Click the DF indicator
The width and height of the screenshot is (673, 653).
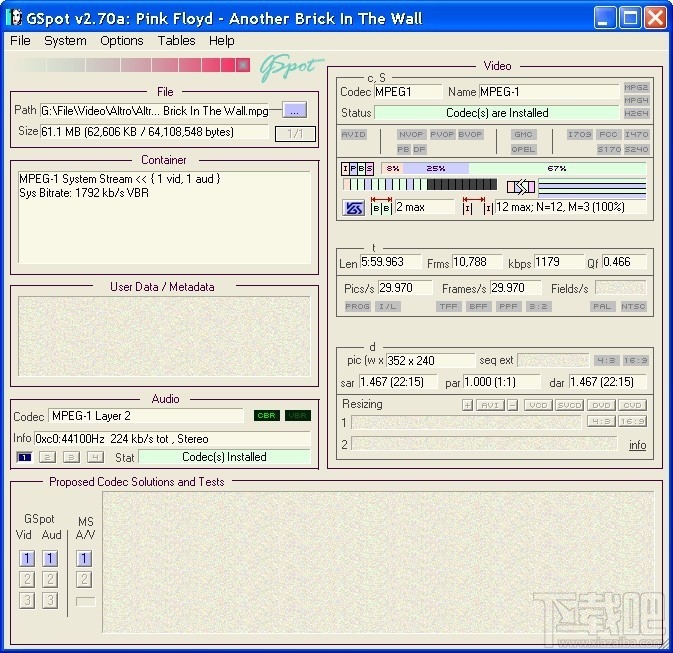coord(419,149)
